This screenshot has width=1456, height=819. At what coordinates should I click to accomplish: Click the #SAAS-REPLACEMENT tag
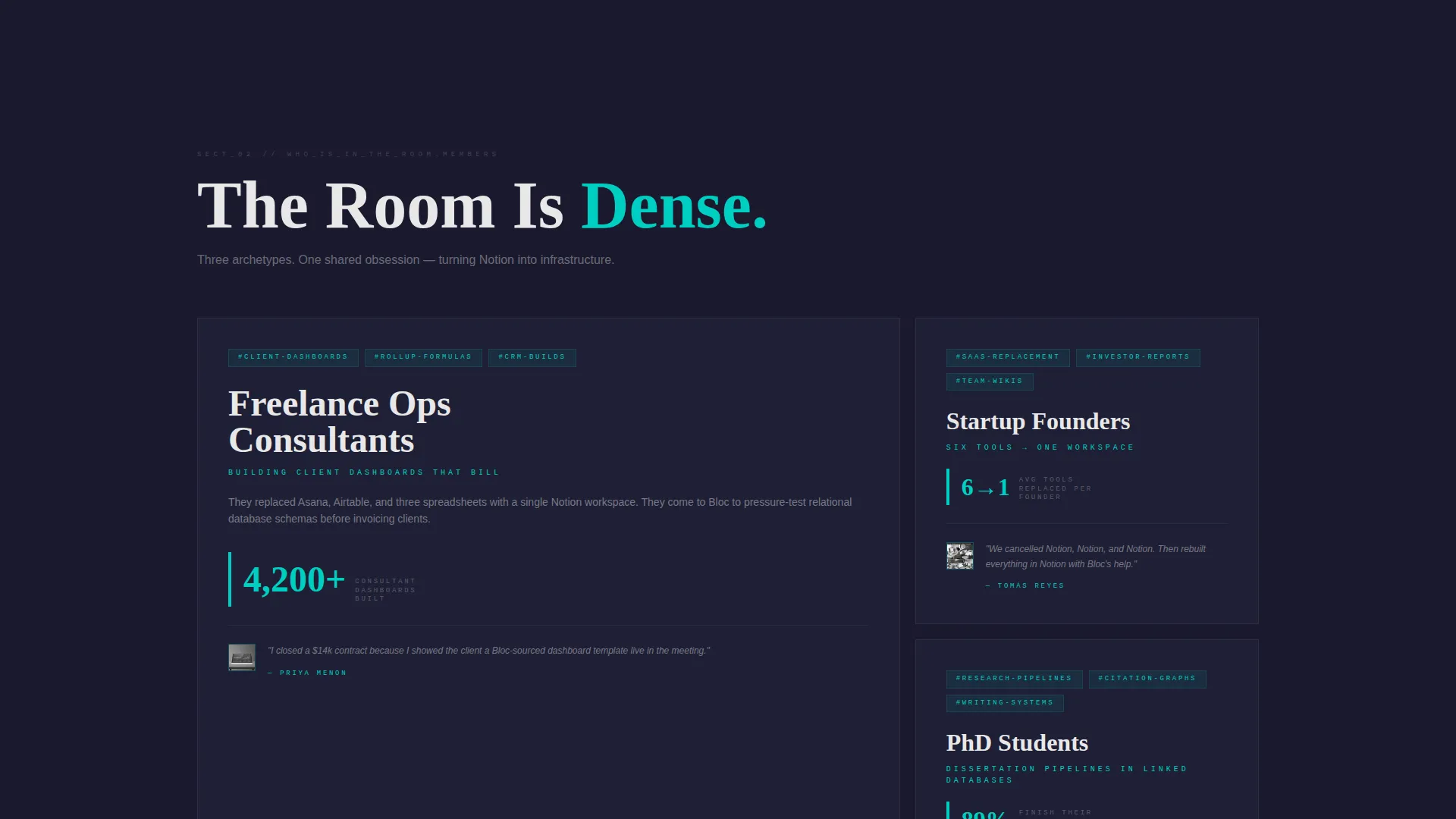point(1008,357)
